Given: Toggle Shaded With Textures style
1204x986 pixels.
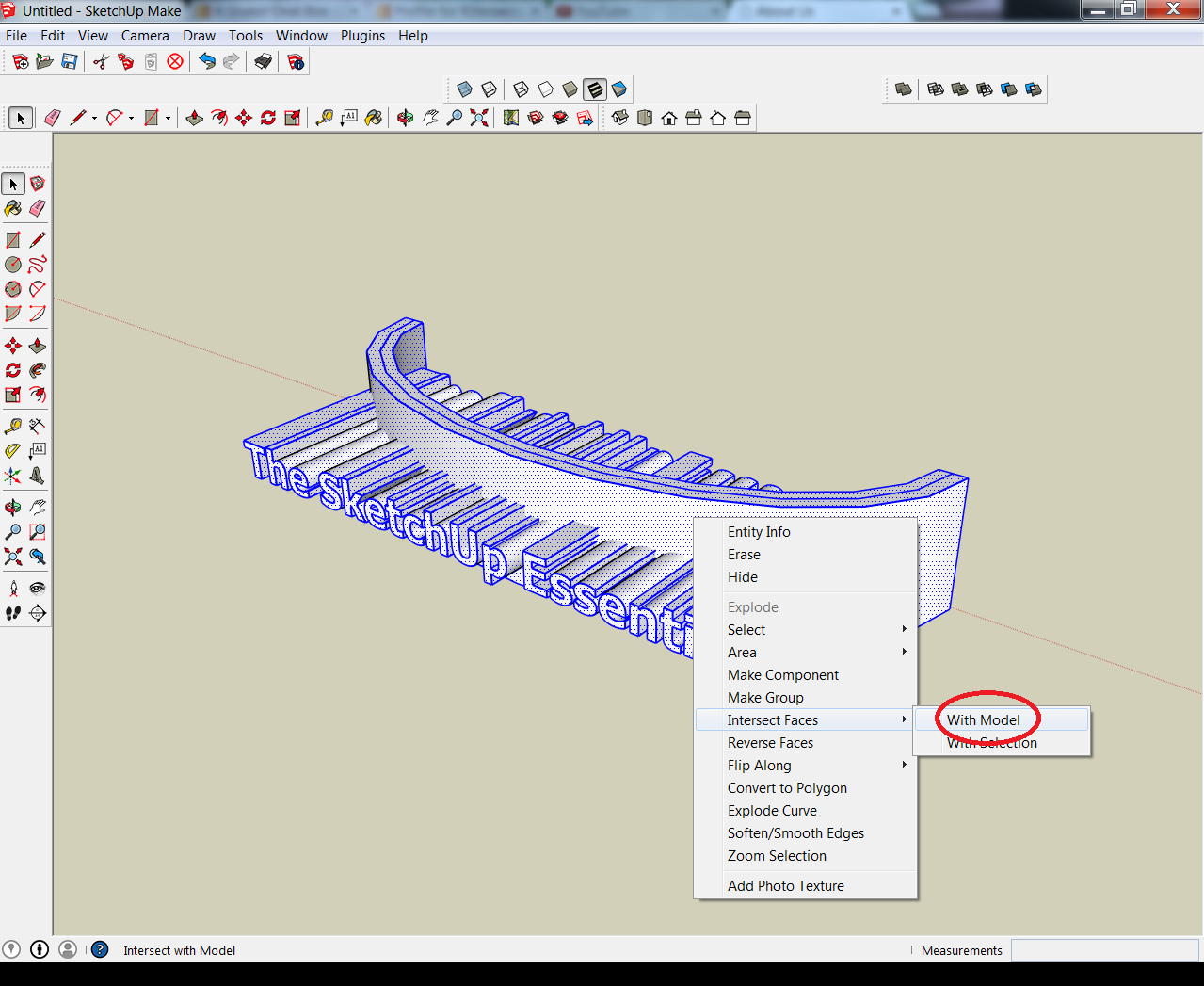Looking at the screenshot, I should click(595, 89).
